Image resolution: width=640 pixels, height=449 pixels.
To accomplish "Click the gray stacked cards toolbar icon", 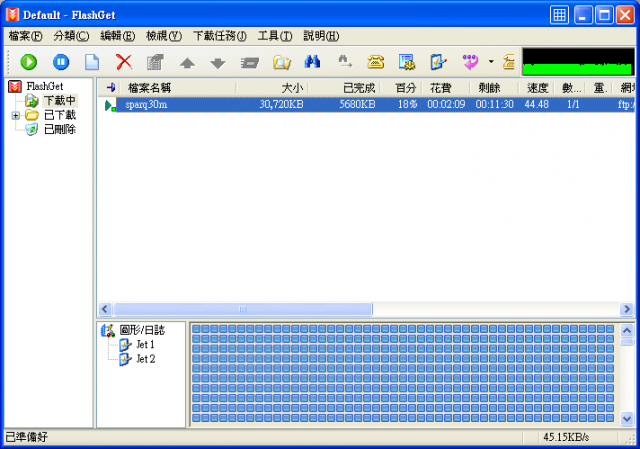I will click(x=249, y=63).
